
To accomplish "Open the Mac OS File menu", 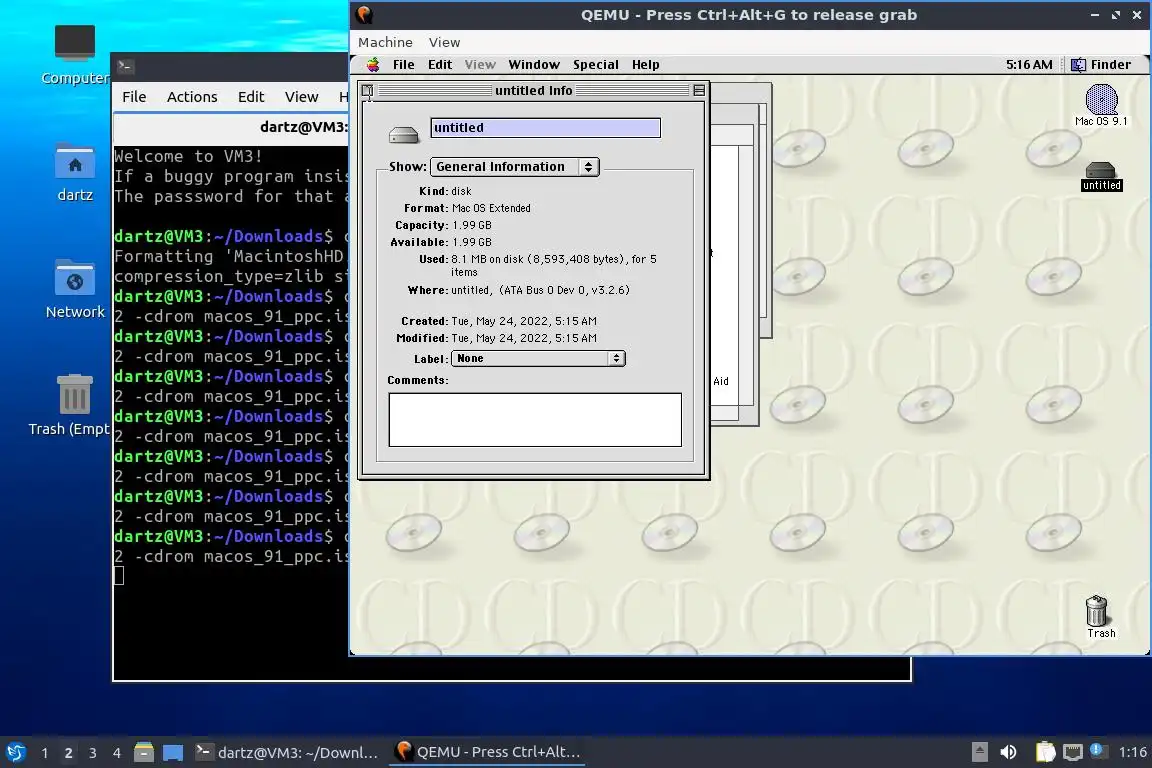I will coord(403,65).
